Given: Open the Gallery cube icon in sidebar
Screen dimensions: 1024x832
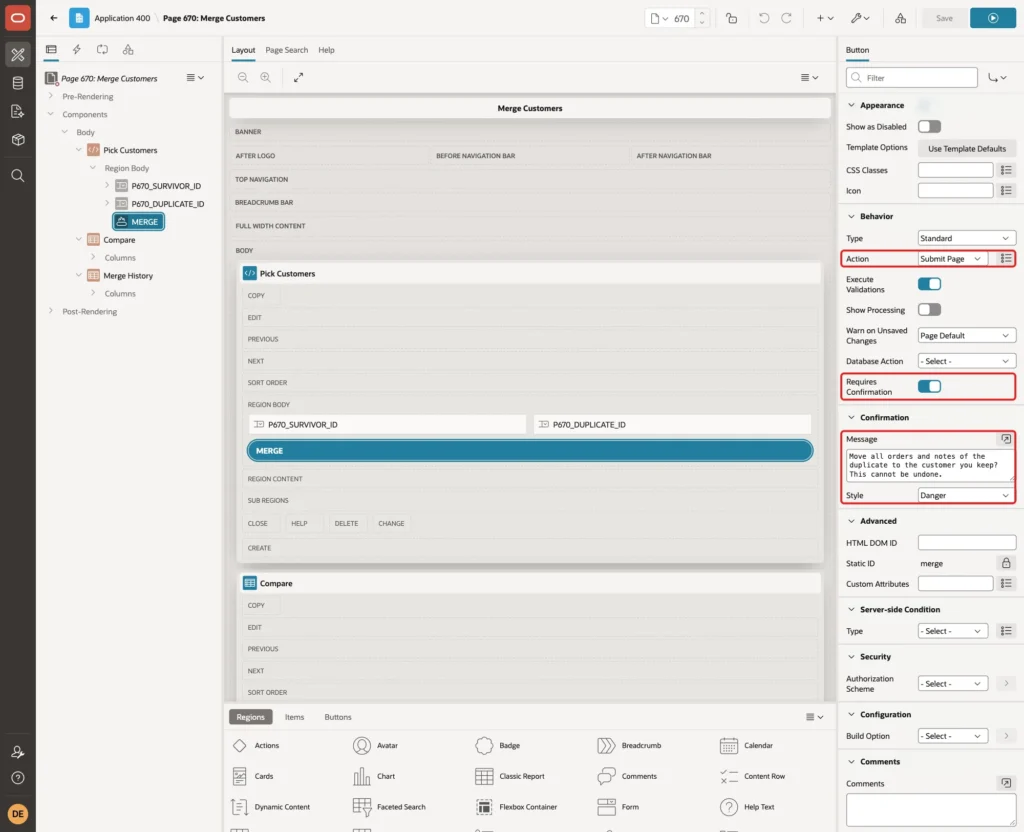Looking at the screenshot, I should pos(18,140).
